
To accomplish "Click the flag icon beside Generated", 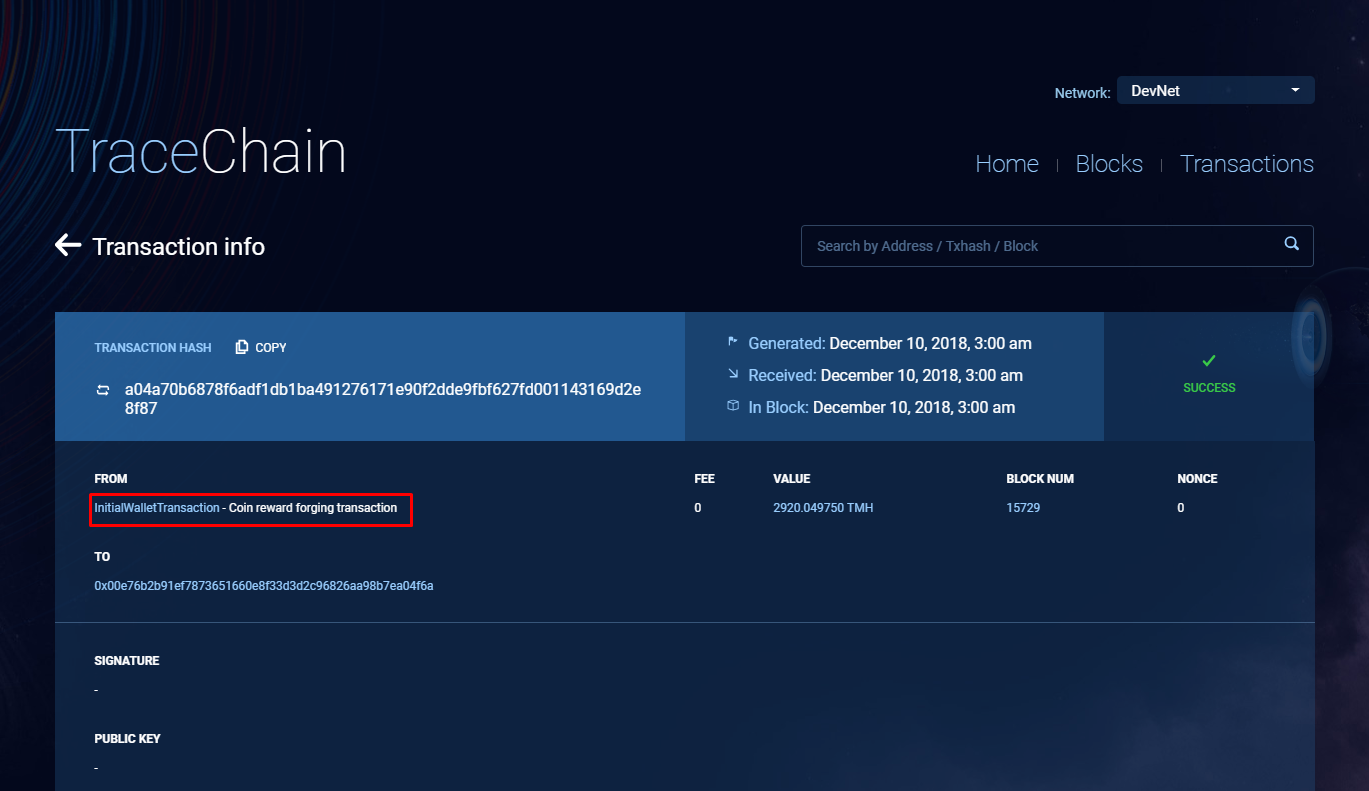I will 732,342.
